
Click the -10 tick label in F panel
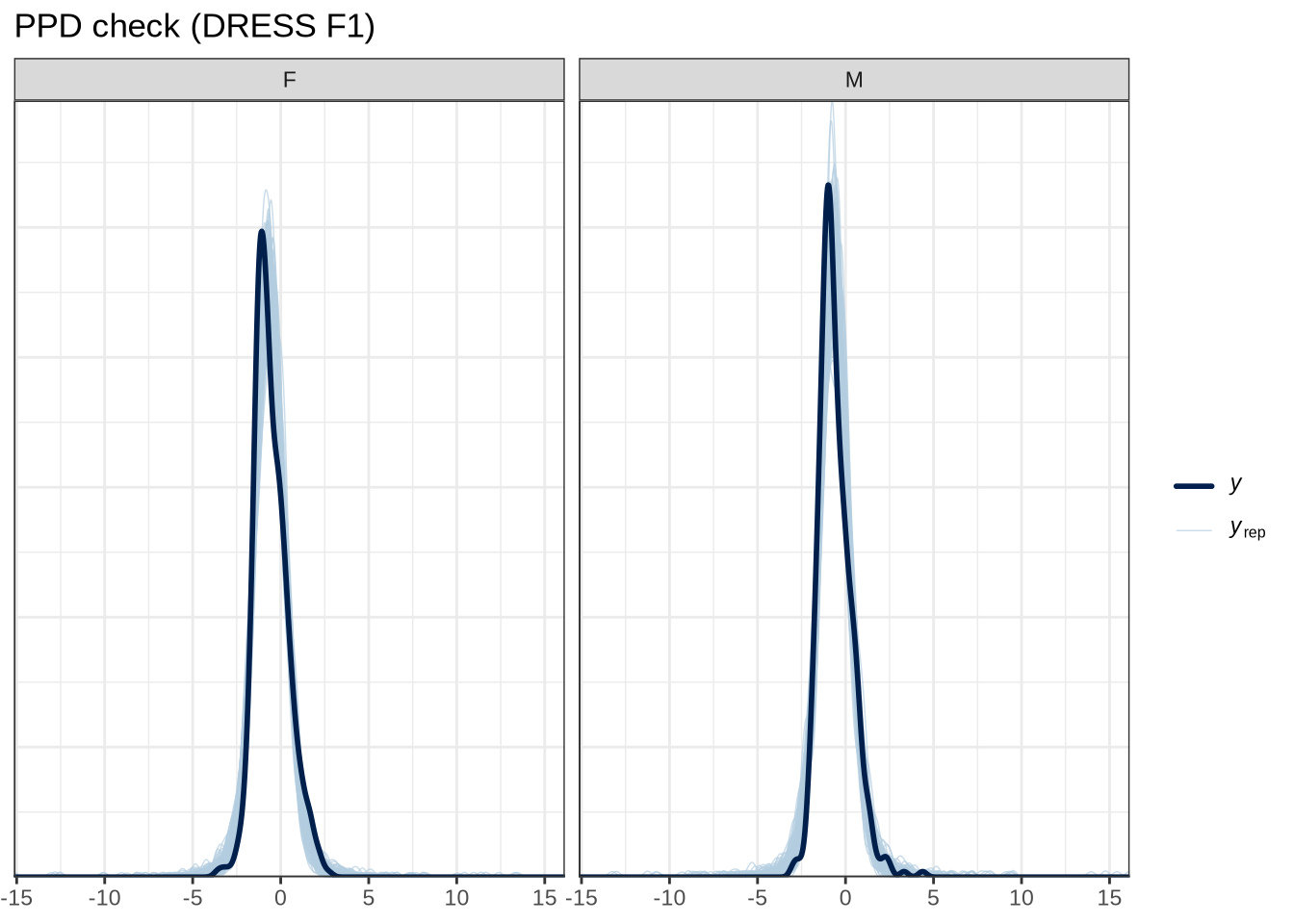coord(104,898)
